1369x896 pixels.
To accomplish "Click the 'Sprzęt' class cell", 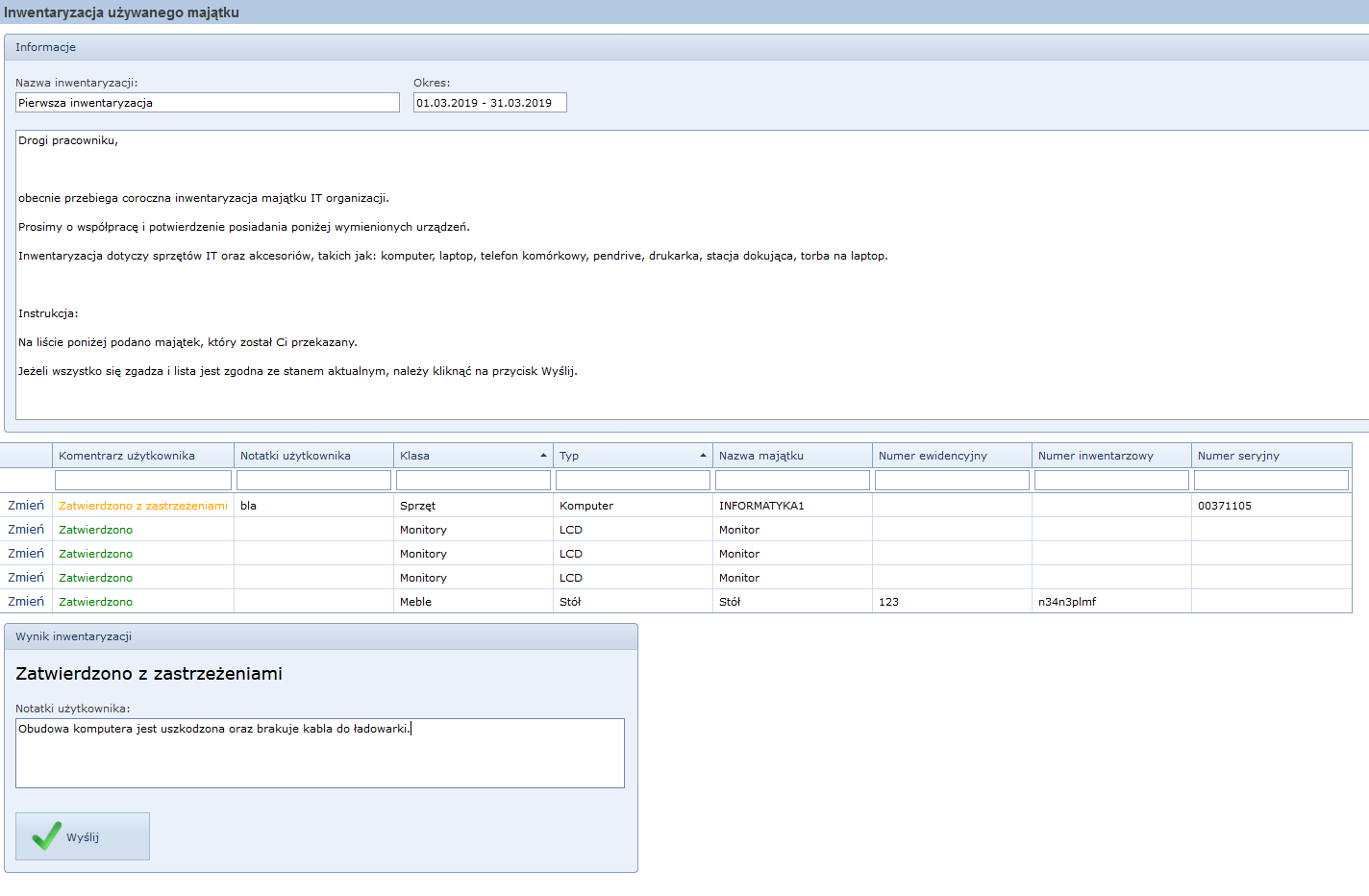I will pyautogui.click(x=474, y=506).
